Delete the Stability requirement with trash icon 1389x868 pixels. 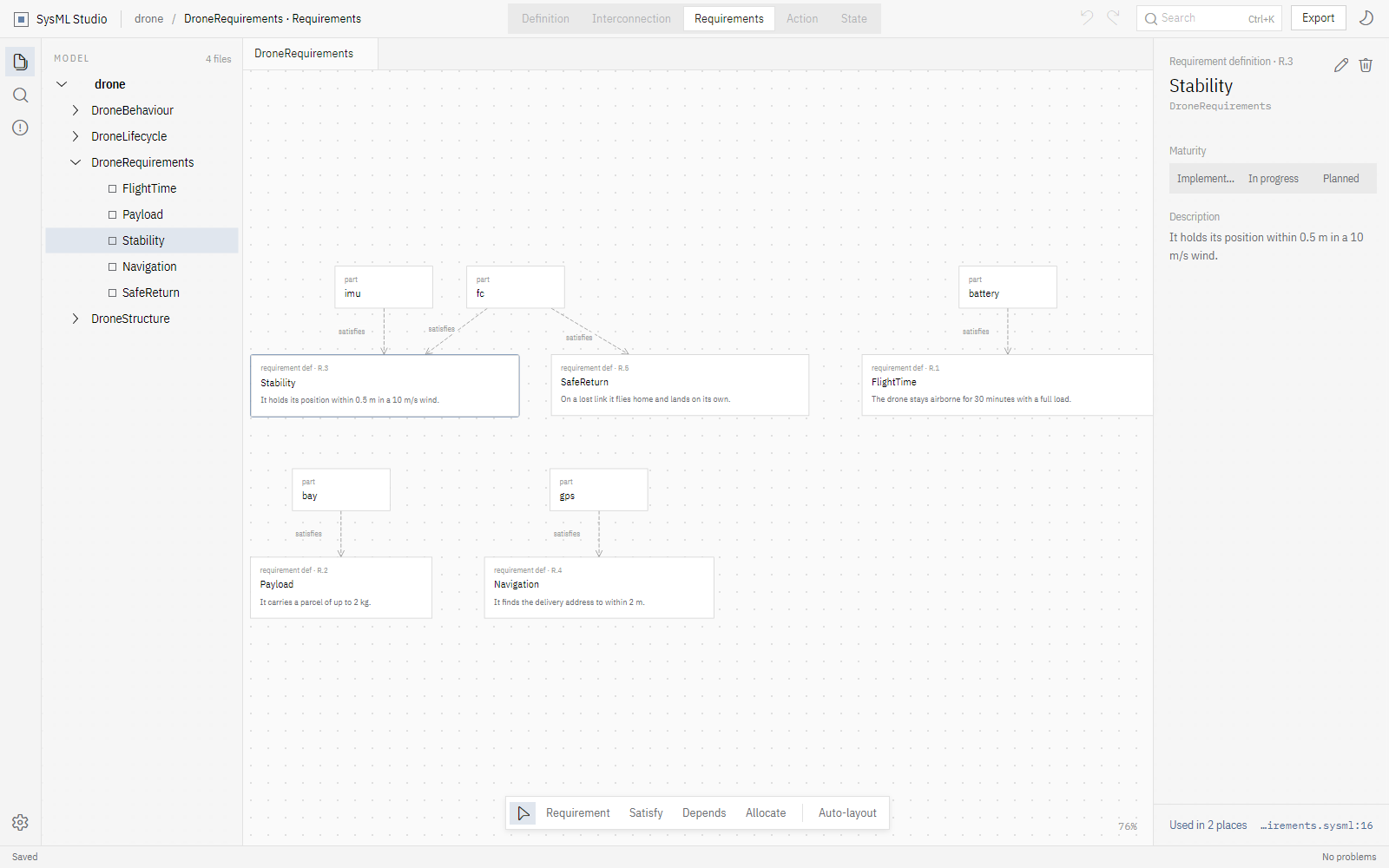(1366, 65)
